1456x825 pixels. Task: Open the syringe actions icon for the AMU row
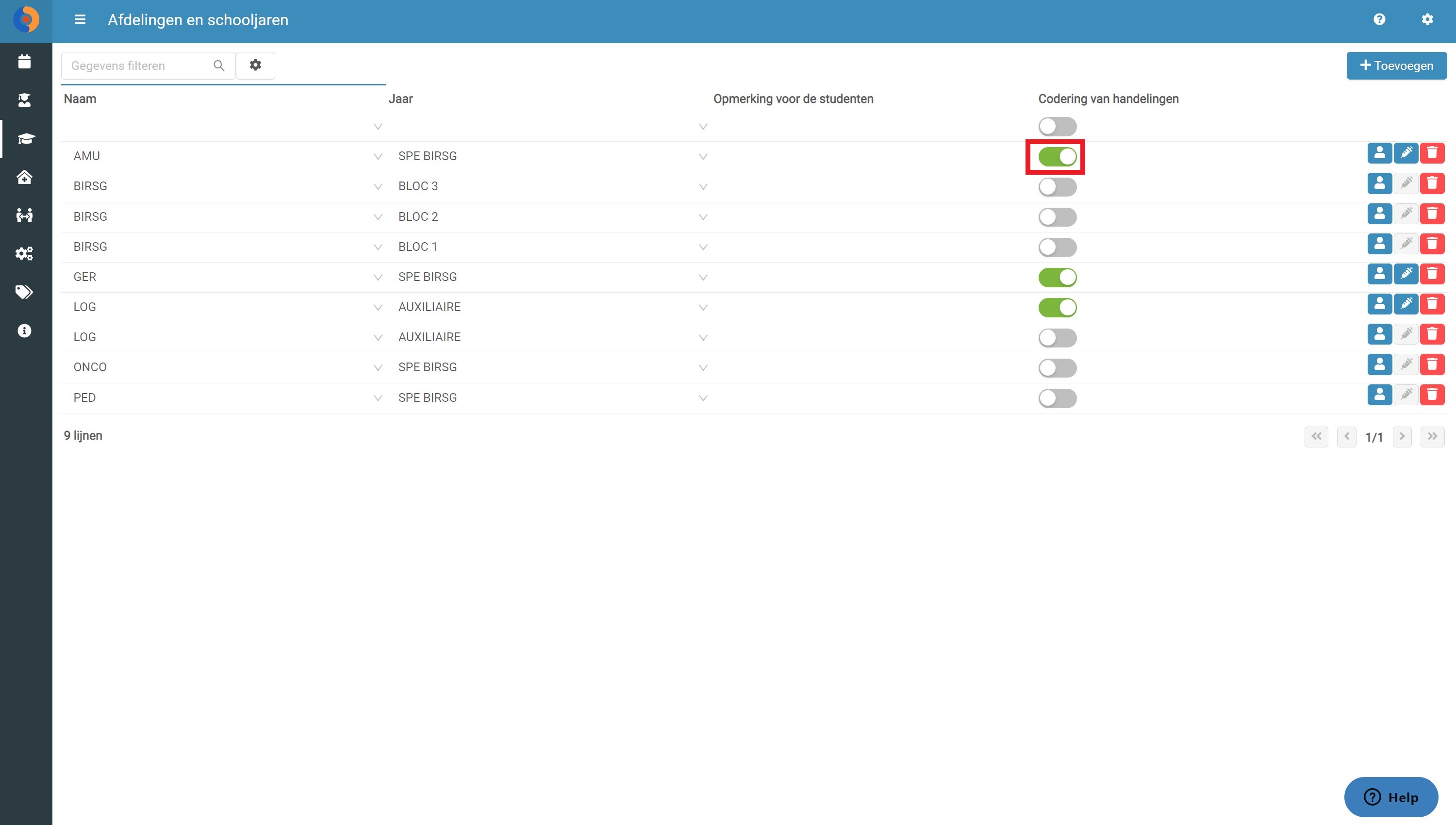tap(1406, 153)
